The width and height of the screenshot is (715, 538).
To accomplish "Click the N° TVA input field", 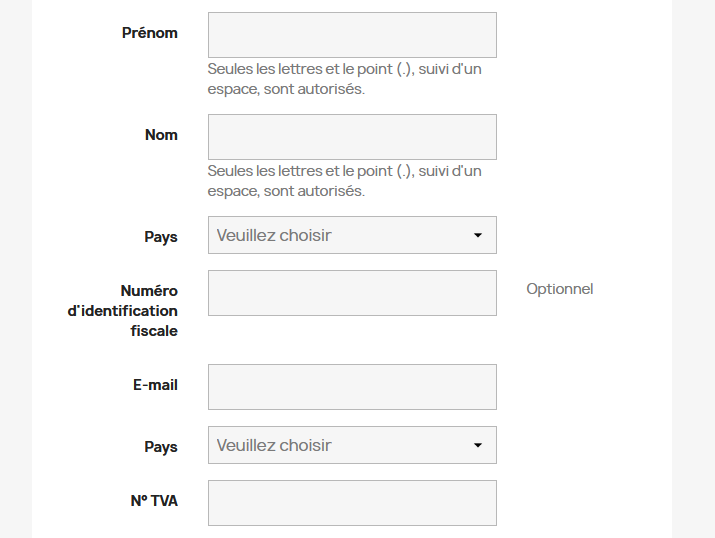I will pos(352,503).
